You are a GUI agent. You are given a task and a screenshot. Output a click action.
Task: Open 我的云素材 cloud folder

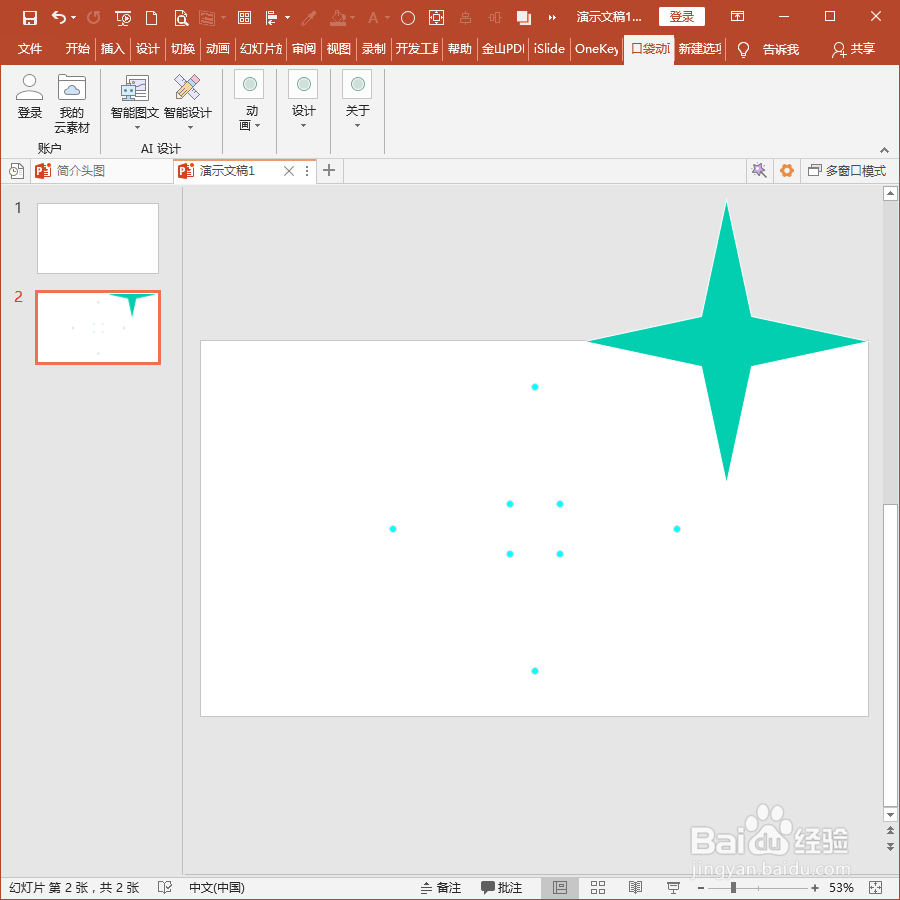click(72, 104)
